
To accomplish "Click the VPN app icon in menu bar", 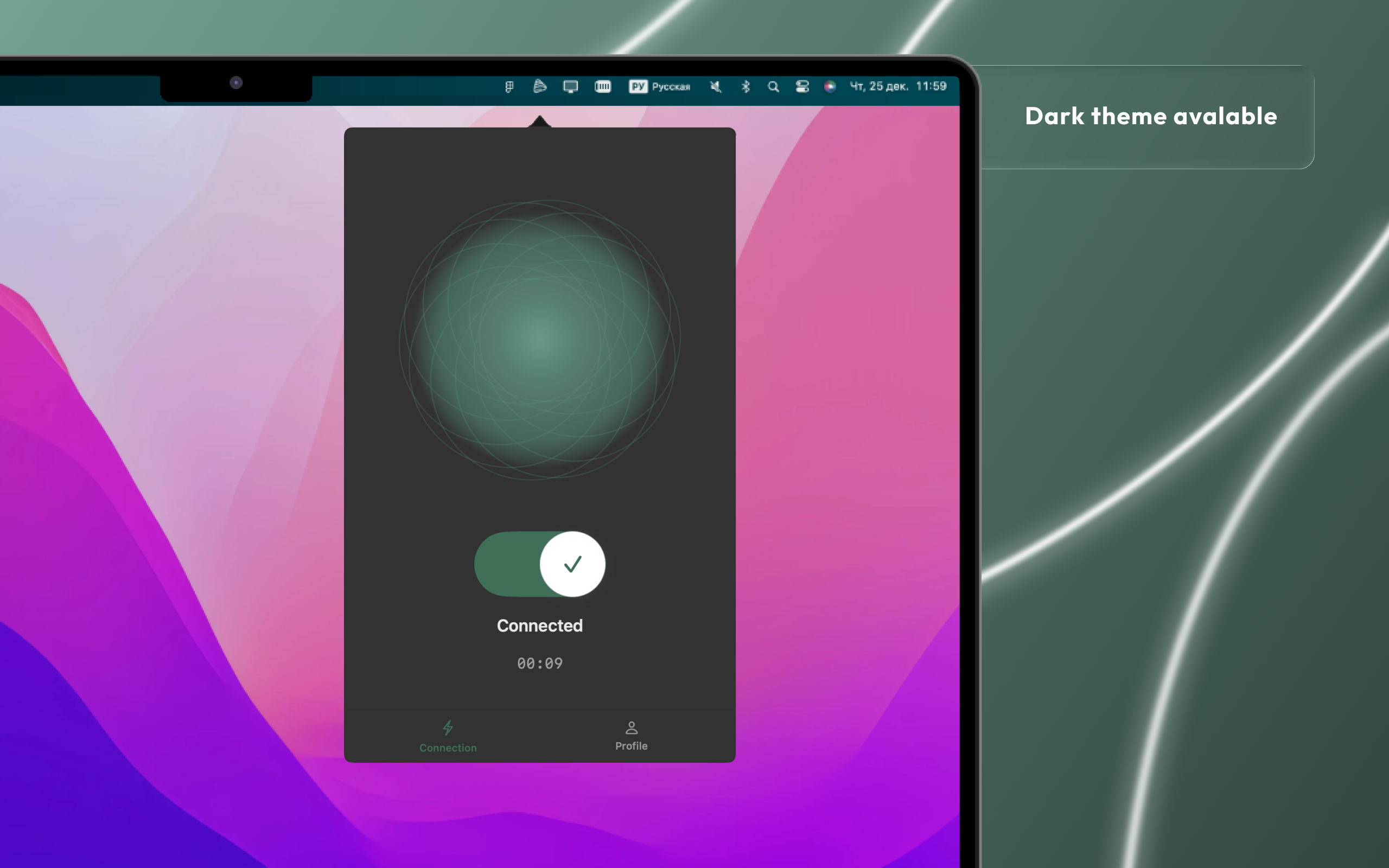I will (539, 87).
